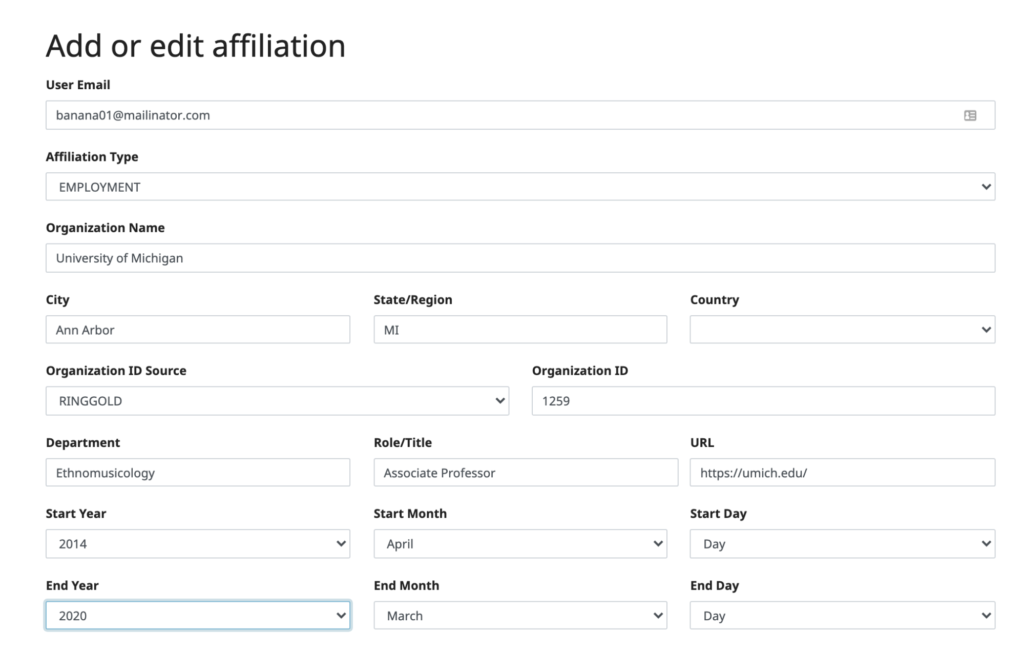Expand the End Month dropdown showing March
Screen dimensions: 1024x650
click(520, 616)
